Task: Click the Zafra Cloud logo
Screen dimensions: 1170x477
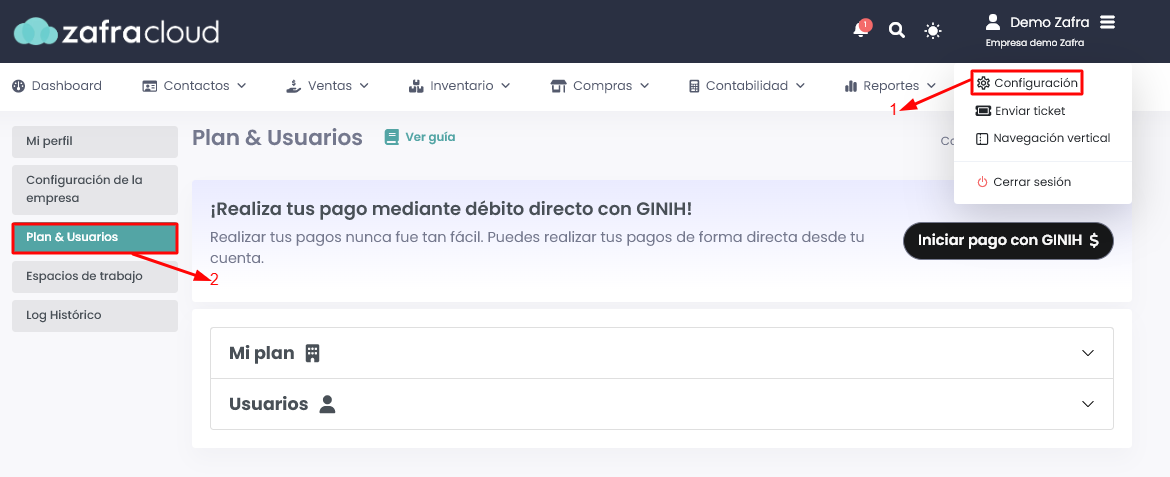Action: tap(116, 32)
